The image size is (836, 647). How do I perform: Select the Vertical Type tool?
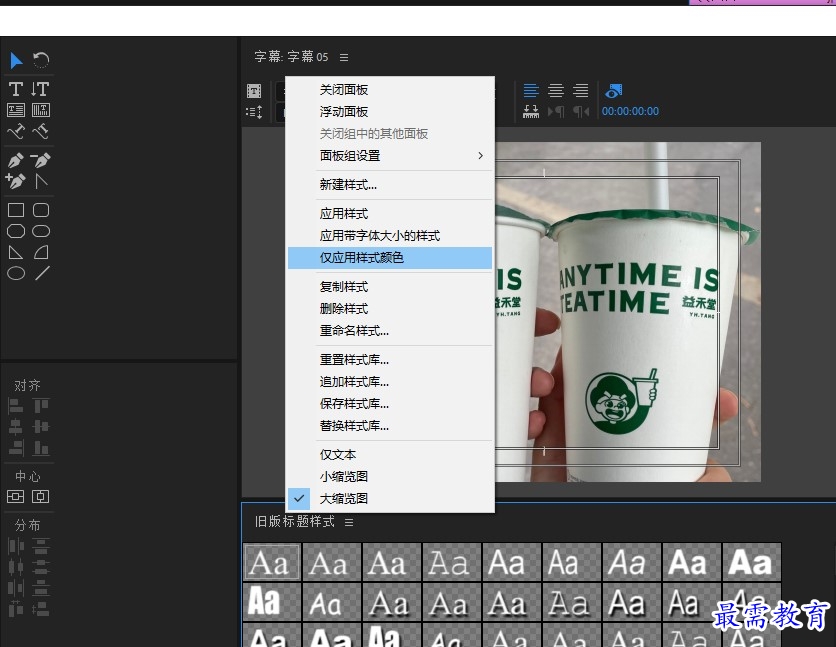tap(41, 88)
